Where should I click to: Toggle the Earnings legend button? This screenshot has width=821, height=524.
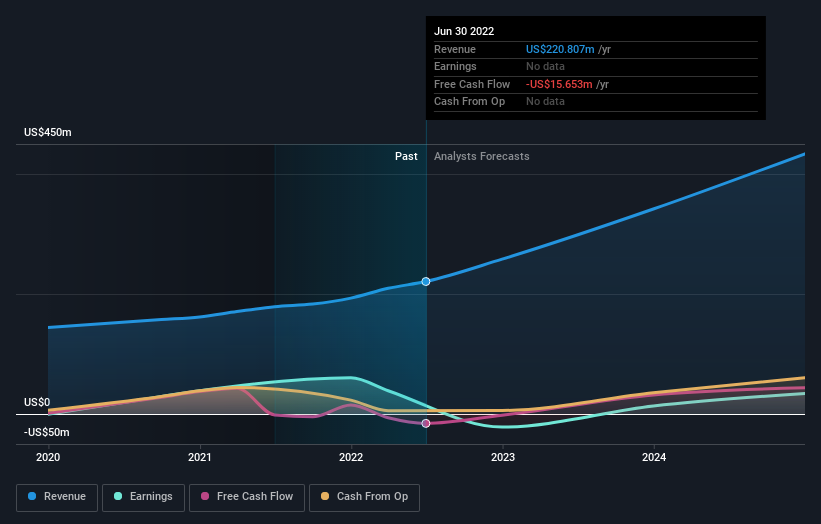(143, 497)
